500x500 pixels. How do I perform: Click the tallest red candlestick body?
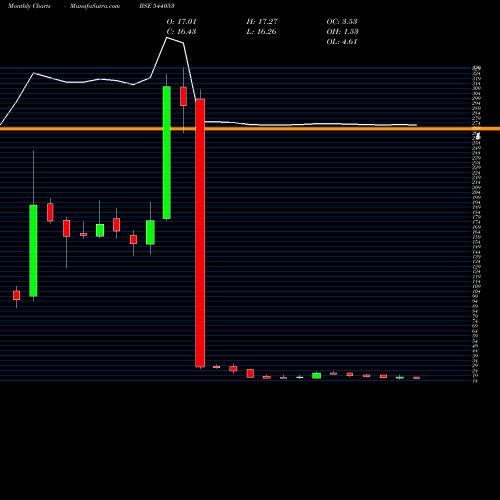point(200,233)
